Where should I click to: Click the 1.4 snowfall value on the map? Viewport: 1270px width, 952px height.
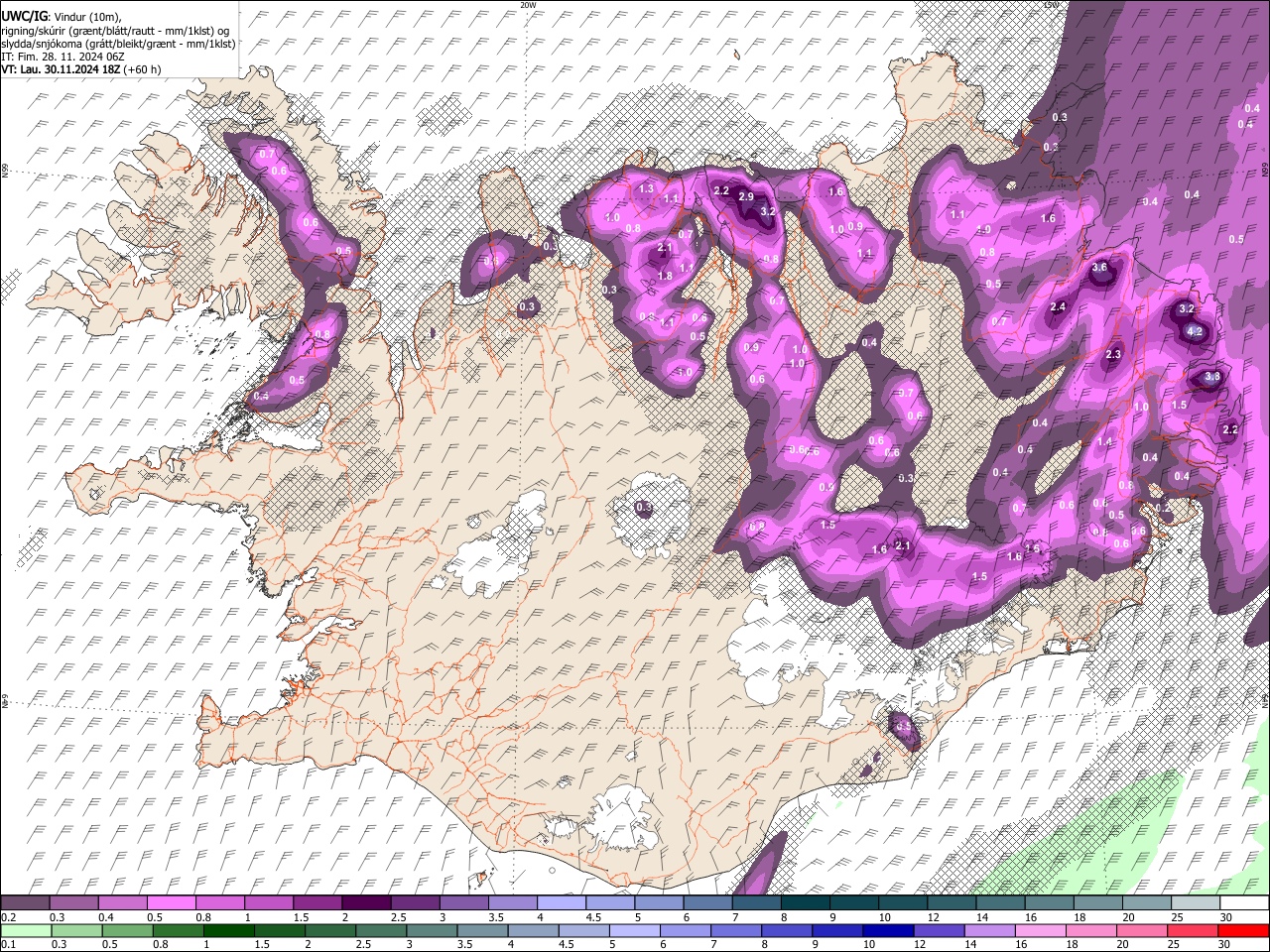tap(1104, 441)
